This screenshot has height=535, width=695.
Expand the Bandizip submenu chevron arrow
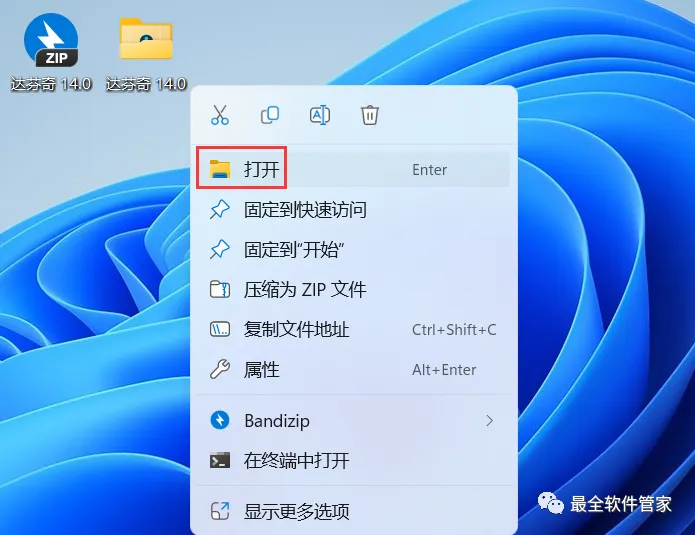(489, 421)
